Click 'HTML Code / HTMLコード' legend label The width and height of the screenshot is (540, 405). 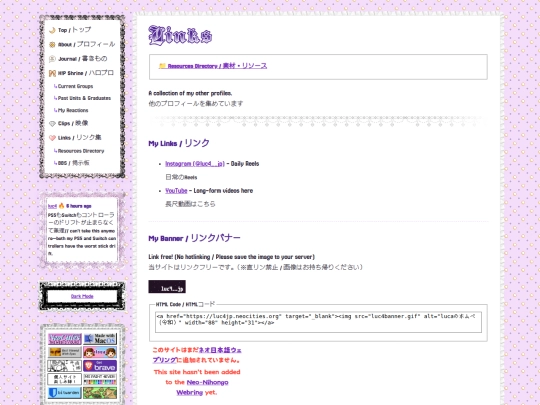[185, 304]
